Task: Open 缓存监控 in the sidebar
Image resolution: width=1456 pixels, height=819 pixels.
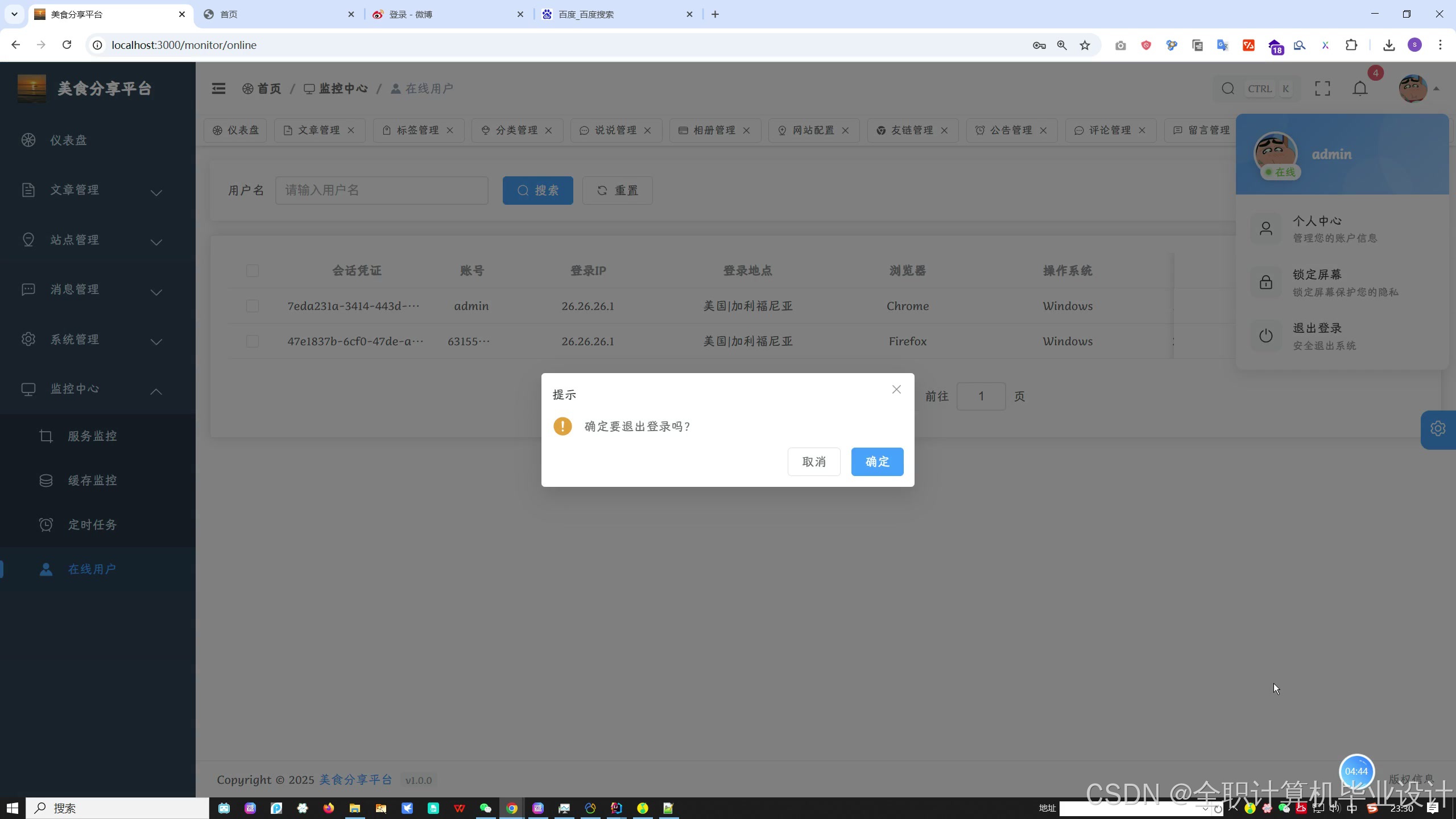Action: tap(92, 481)
